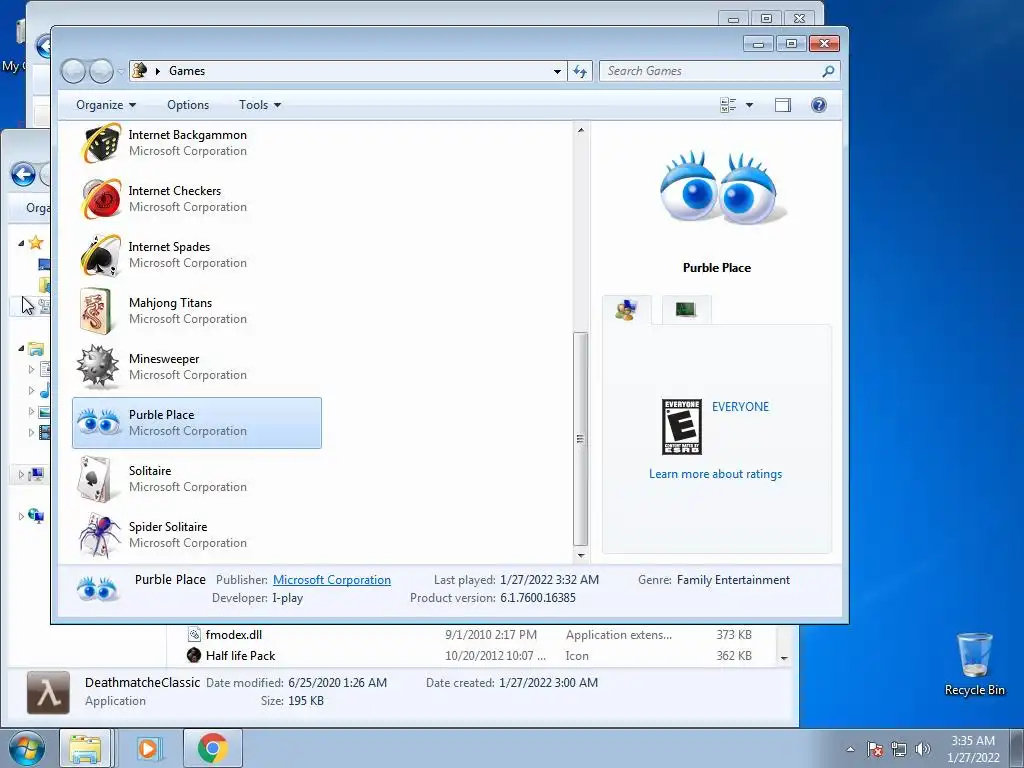The height and width of the screenshot is (768, 1024).
Task: Select the Mahjong Titans title text
Action: [x=170, y=302]
